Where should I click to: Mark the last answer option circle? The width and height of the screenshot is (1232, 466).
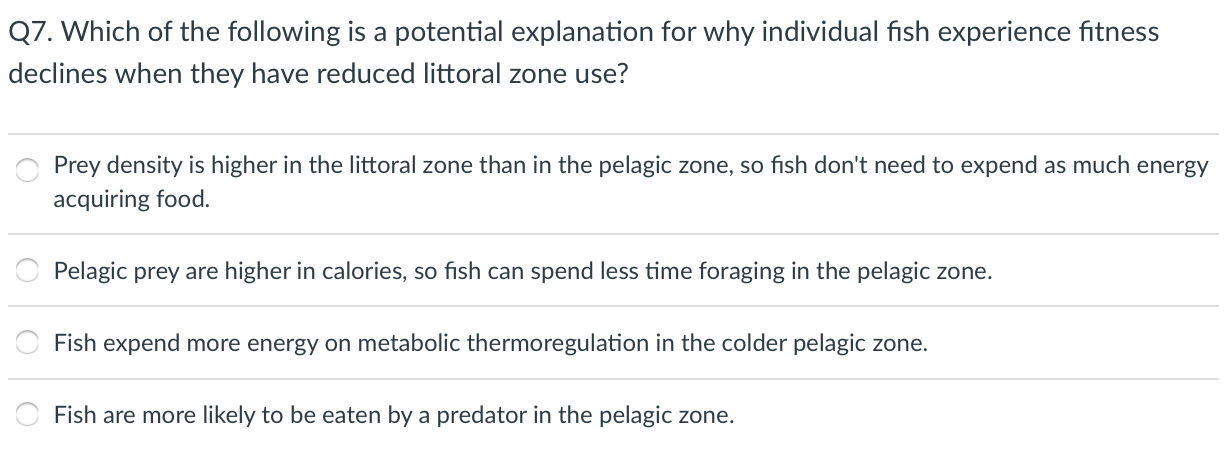[27, 416]
